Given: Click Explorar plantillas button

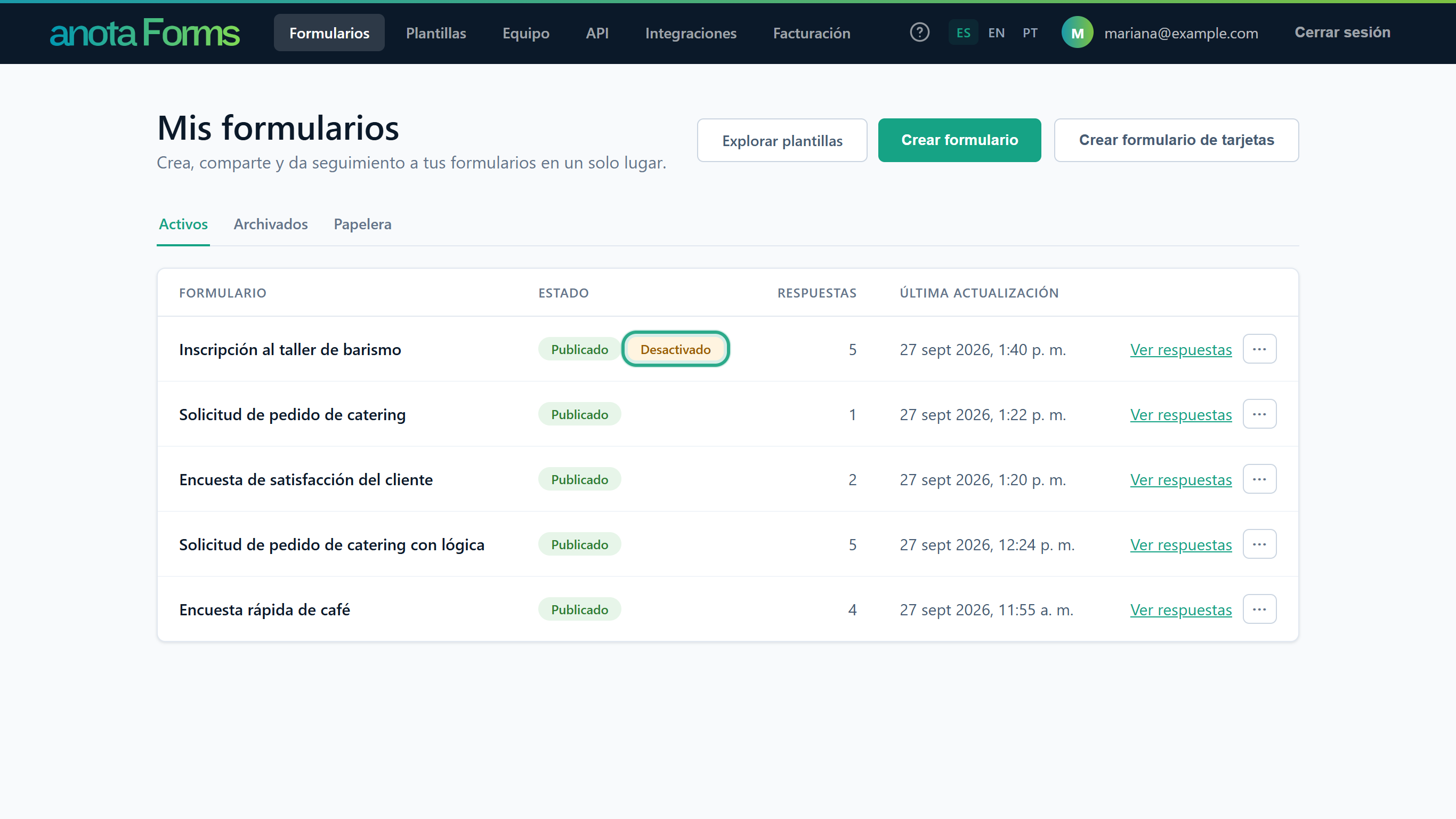Looking at the screenshot, I should 782,140.
